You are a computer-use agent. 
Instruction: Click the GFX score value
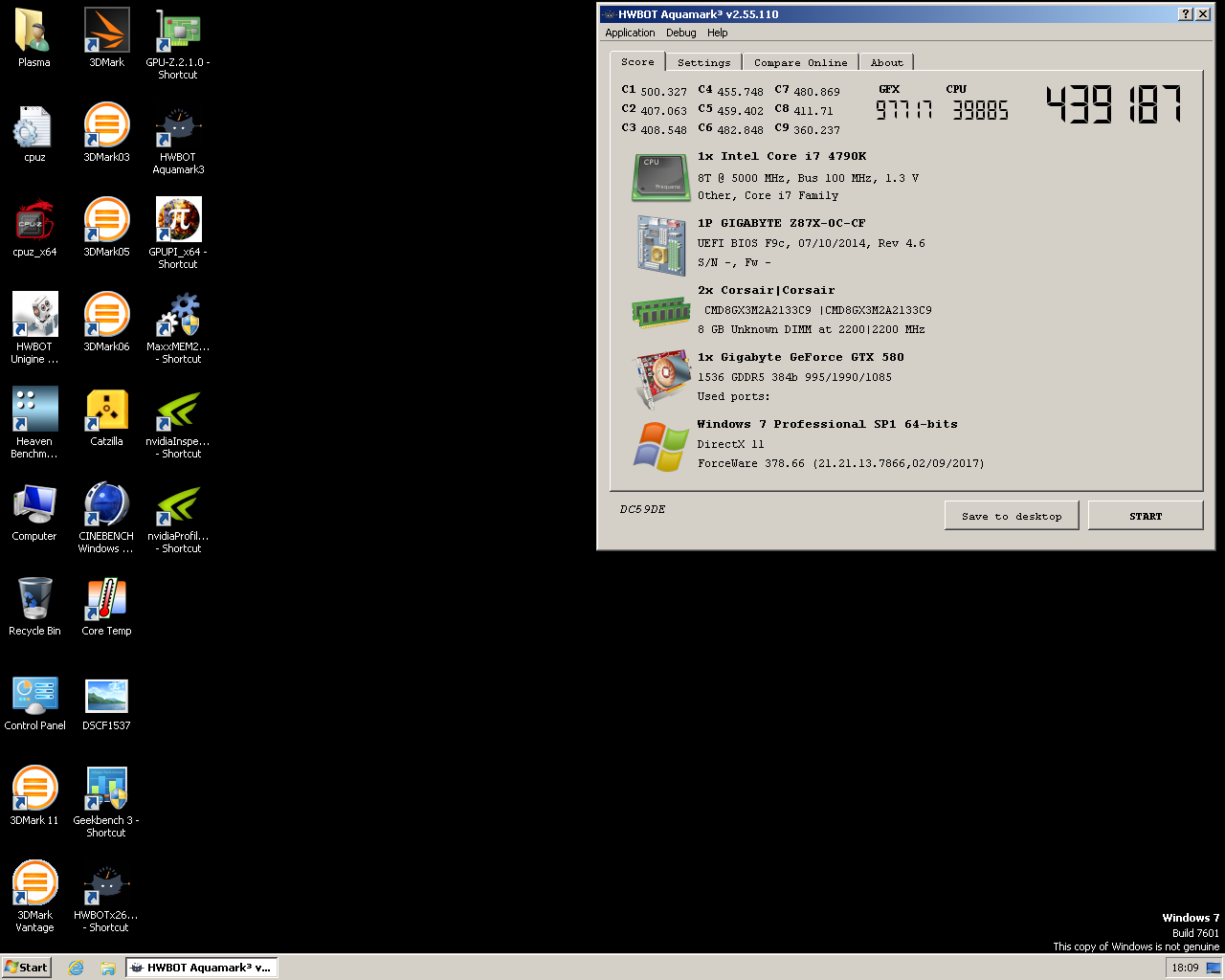[x=903, y=110]
